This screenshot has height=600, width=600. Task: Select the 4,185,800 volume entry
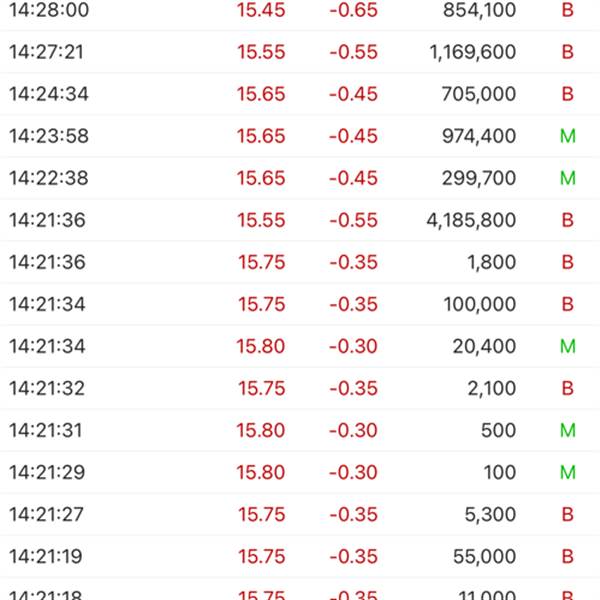point(471,220)
